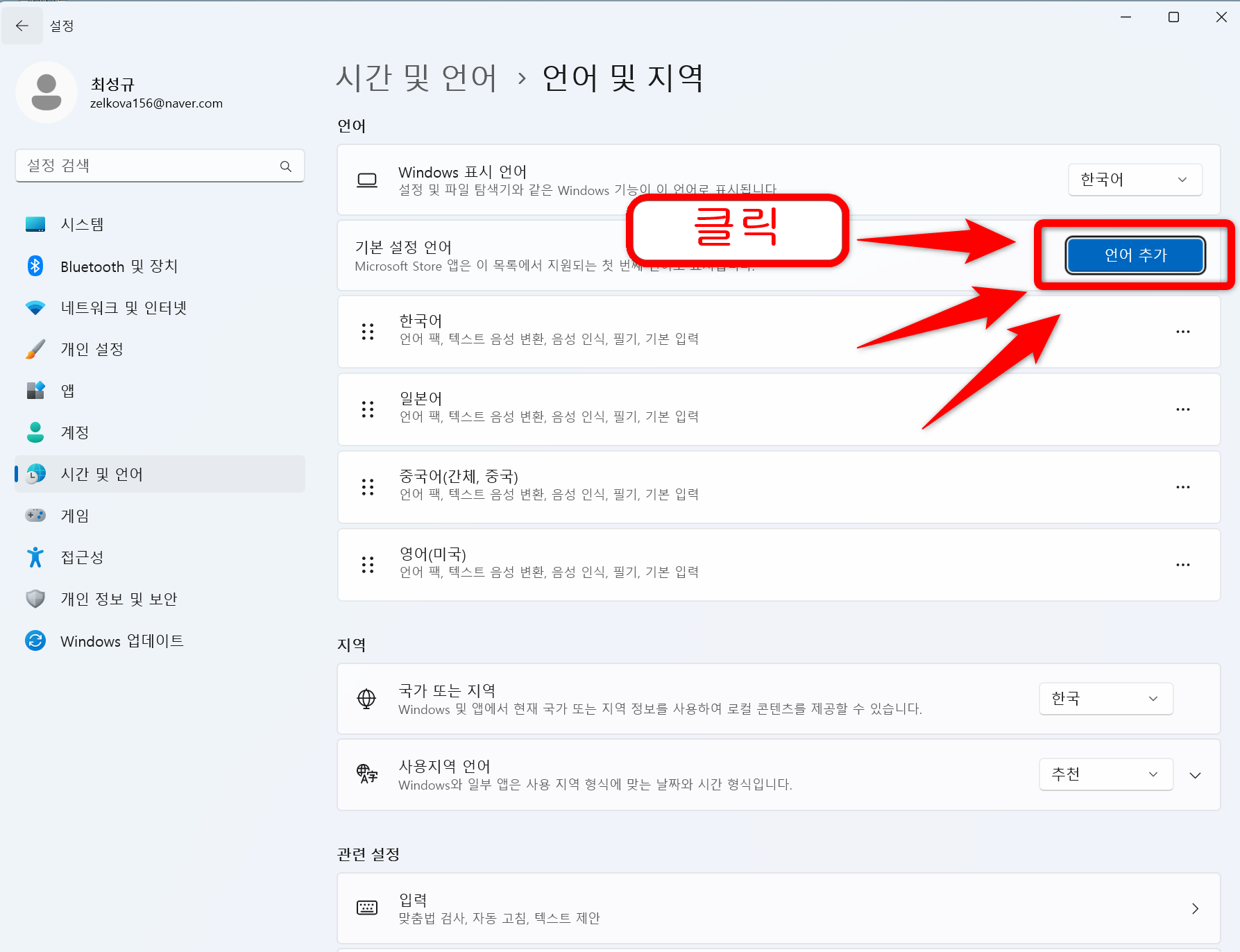This screenshot has height=952, width=1240.
Task: Click the user profile avatar
Action: pyautogui.click(x=46, y=92)
